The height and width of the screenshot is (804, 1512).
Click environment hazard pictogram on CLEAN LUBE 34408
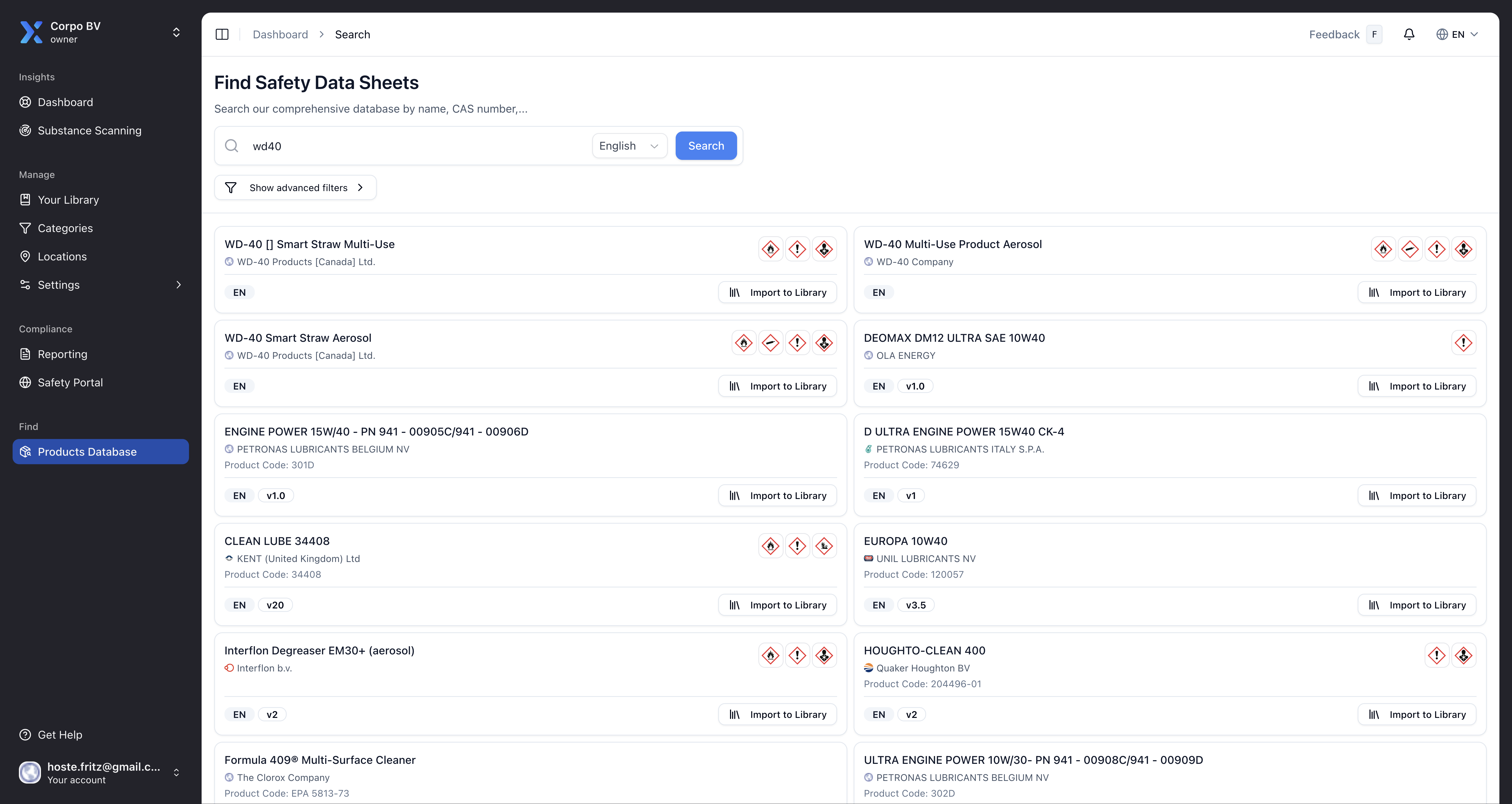point(824,546)
